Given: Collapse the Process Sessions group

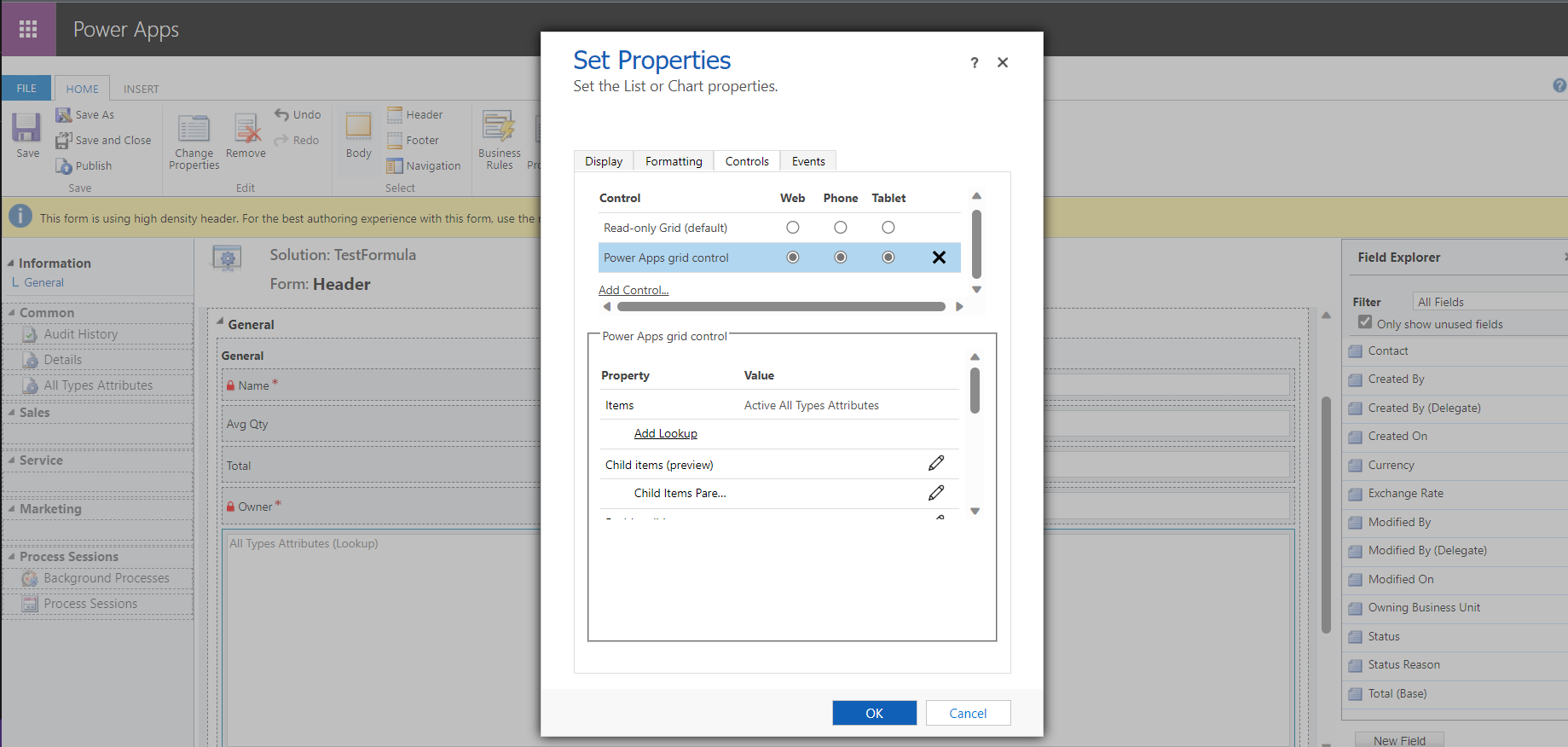Looking at the screenshot, I should (x=11, y=557).
